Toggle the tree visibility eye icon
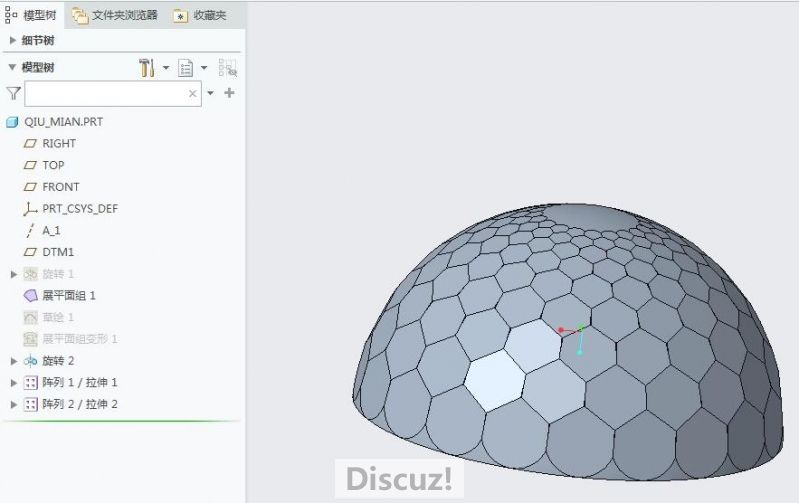The width and height of the screenshot is (799, 503). click(x=228, y=68)
